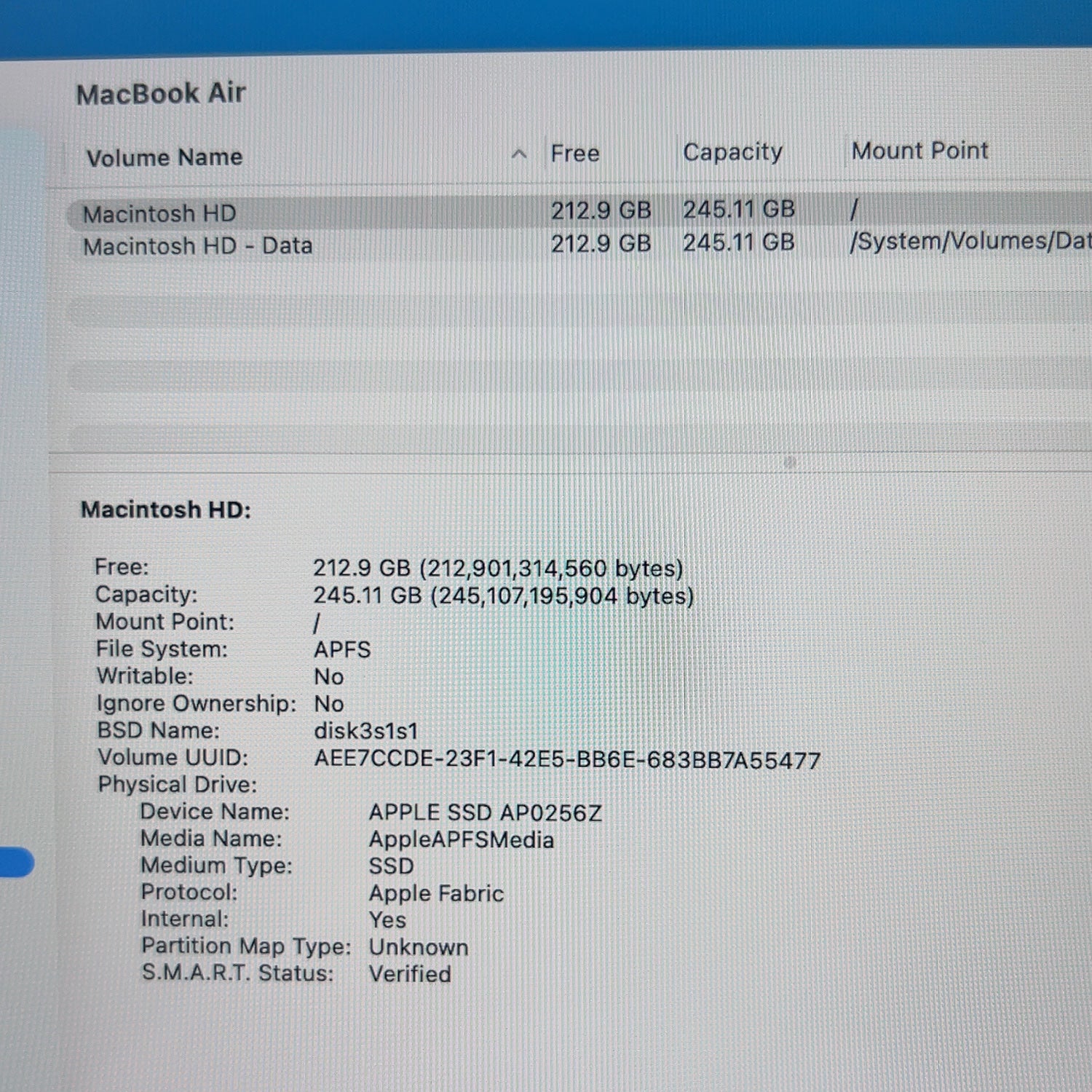1092x1092 pixels.
Task: Toggle the sort arrow beside Volume Name
Action: click(519, 154)
